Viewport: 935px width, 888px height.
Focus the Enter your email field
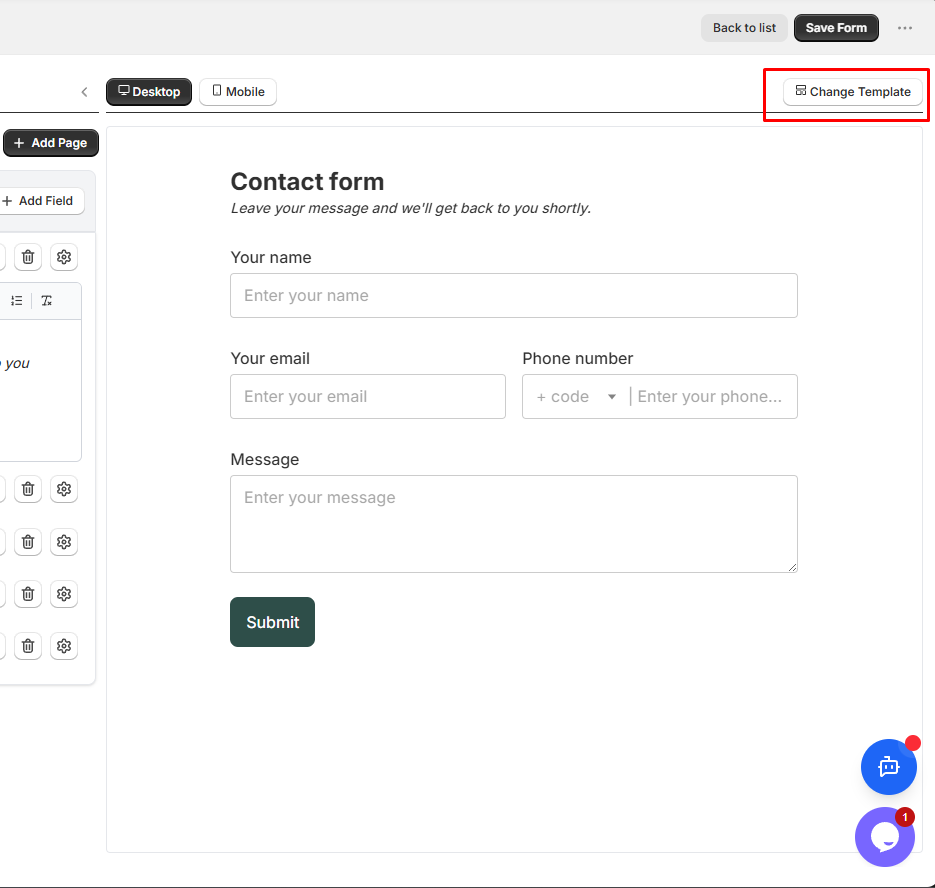[x=368, y=397]
